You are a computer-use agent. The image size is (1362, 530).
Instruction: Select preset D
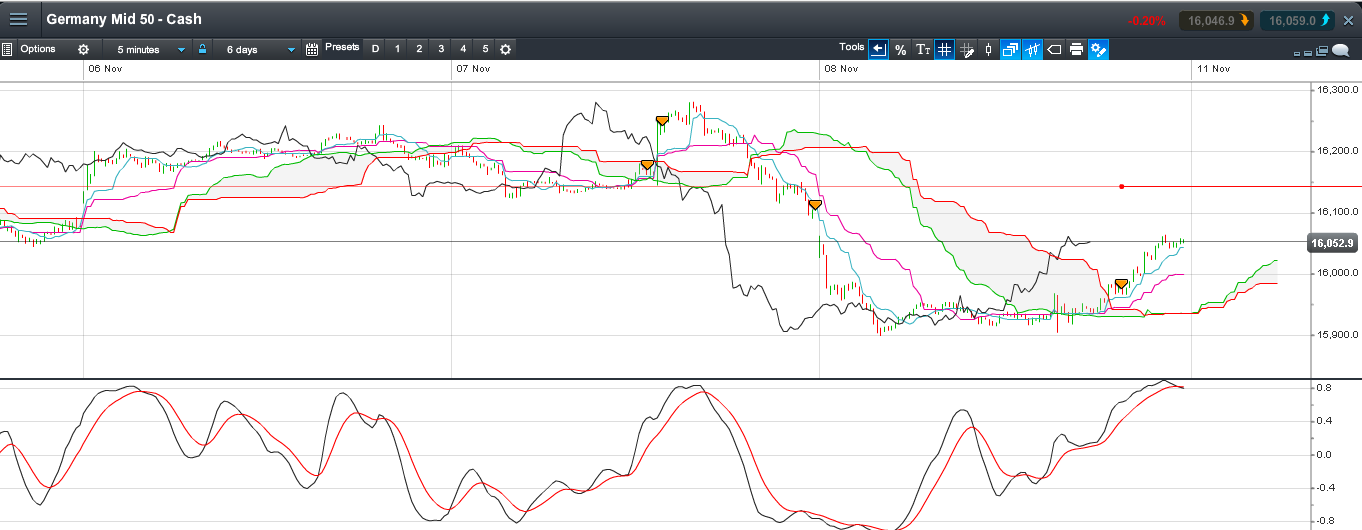[x=375, y=49]
